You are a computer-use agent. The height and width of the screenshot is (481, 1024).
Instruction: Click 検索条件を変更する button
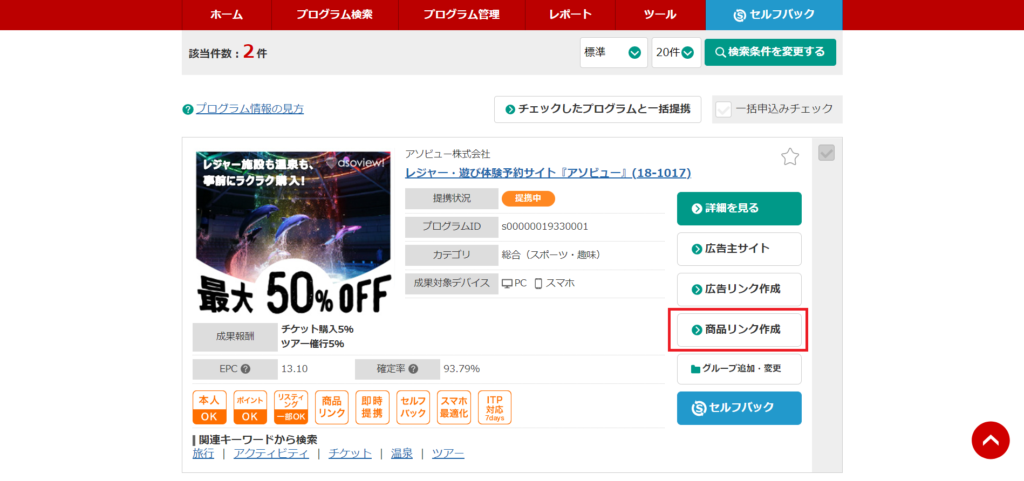[770, 52]
